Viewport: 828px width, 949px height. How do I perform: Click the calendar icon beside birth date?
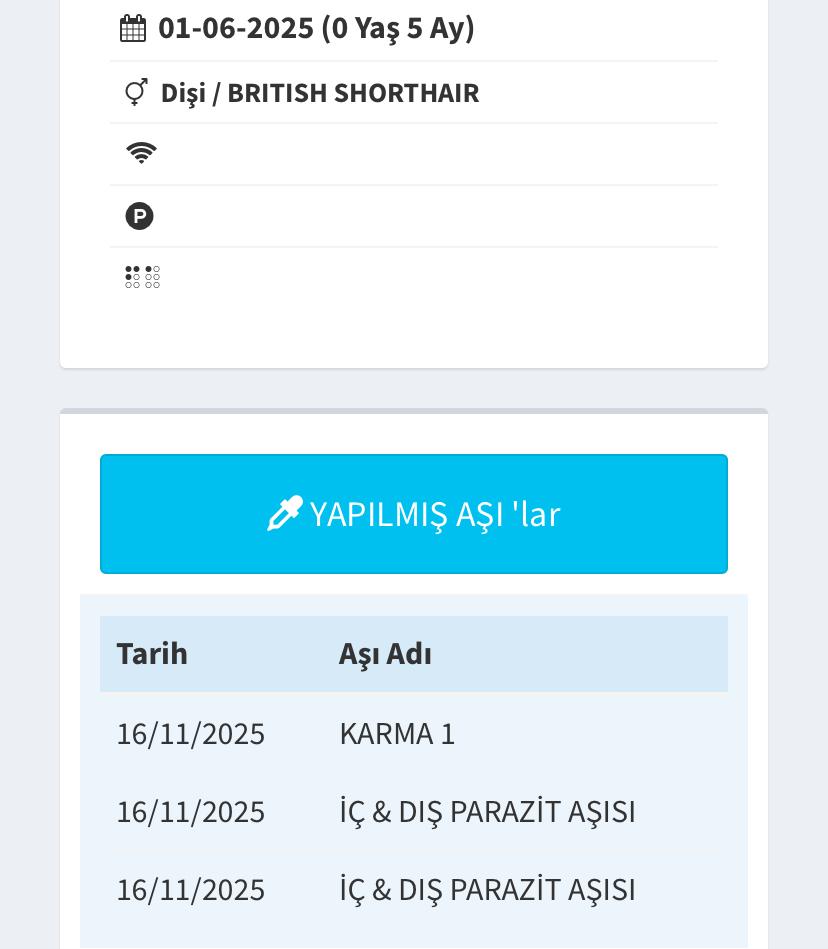point(133,29)
